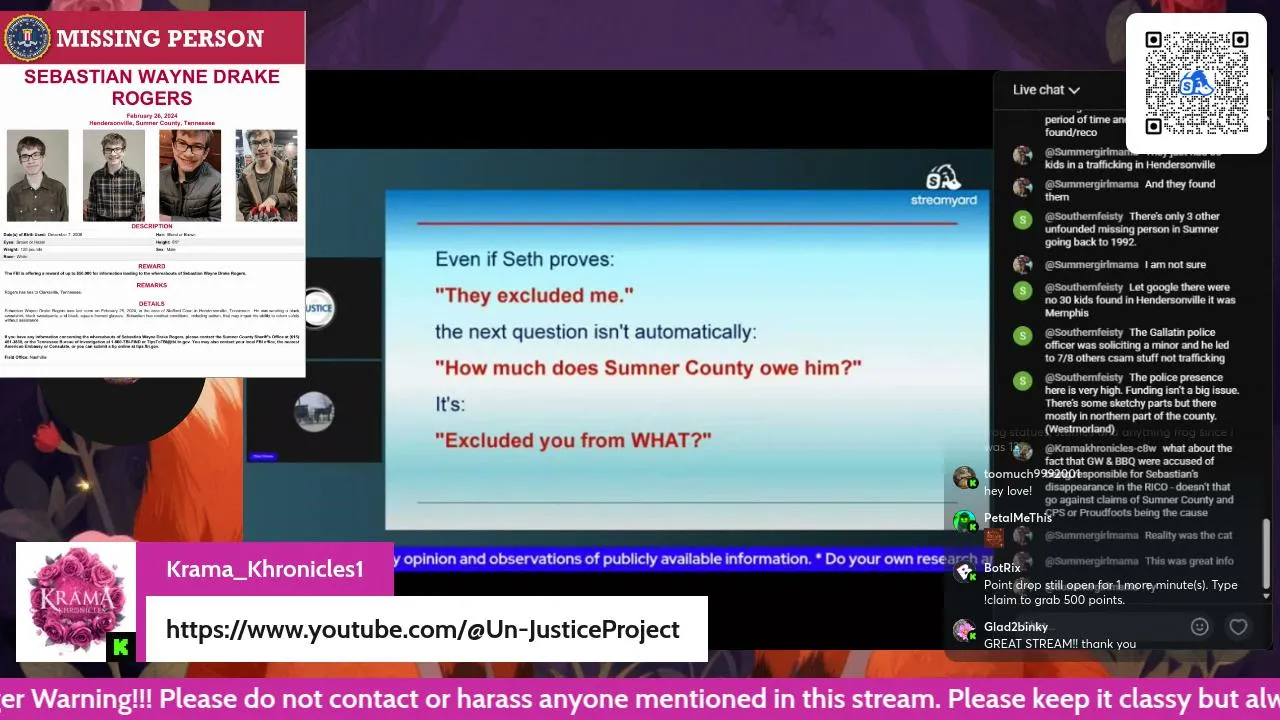Select the Krama_Khronicles1 channel name
The image size is (1280, 720).
(265, 569)
